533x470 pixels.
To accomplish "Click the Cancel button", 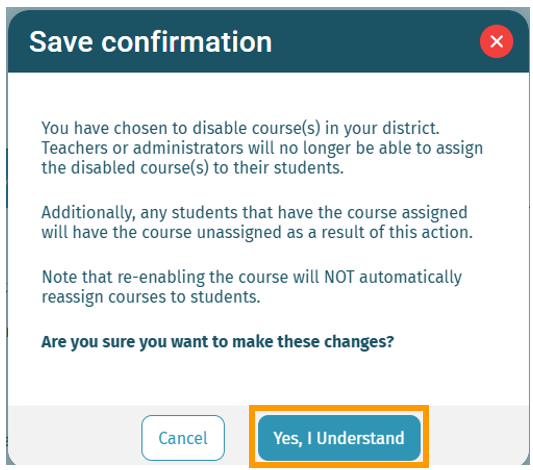I will (x=183, y=438).
